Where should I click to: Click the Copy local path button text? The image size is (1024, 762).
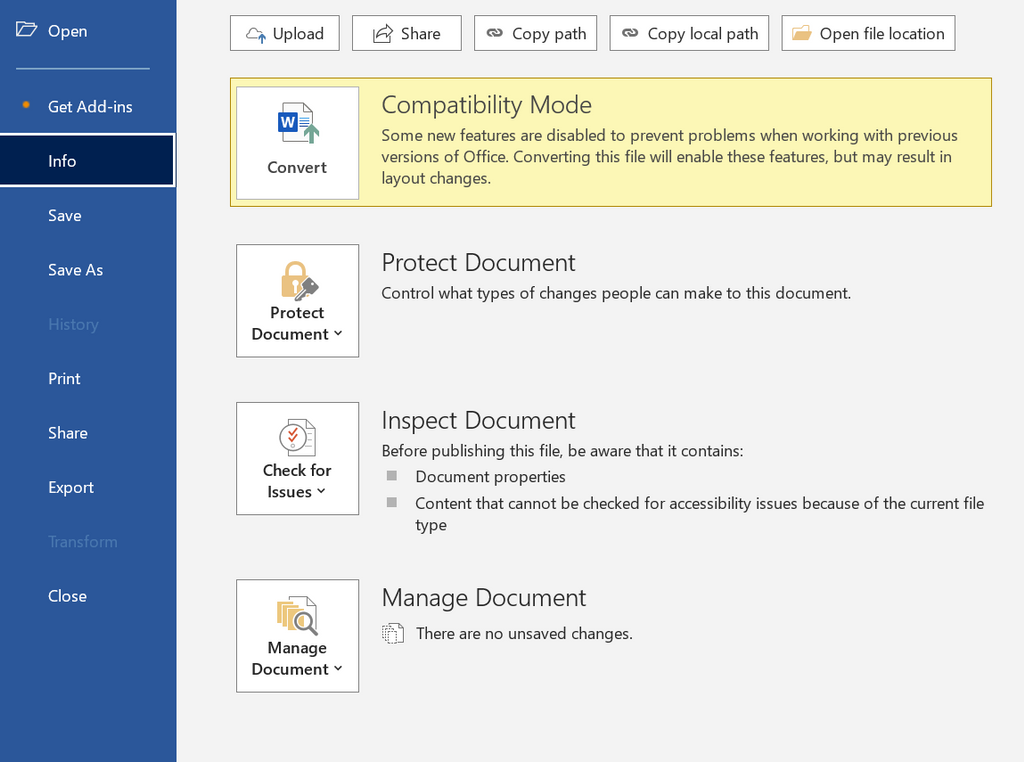703,34
